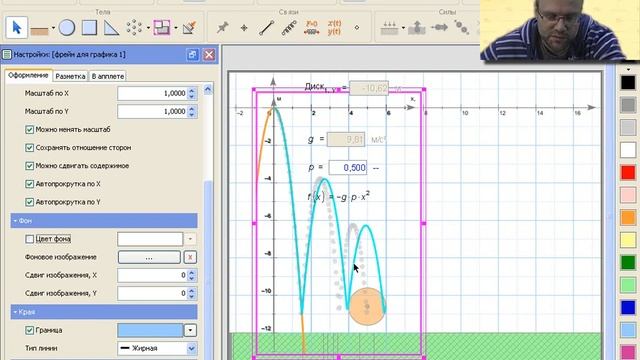Viewport: 640px width, 360px height.
Task: Select the pinned image tool
Action: click(x=189, y=28)
